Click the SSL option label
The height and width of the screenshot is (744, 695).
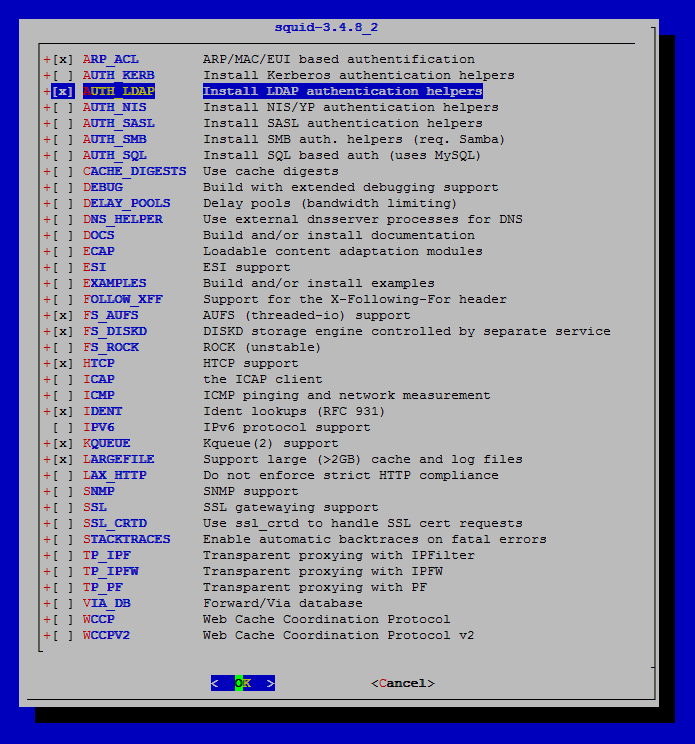coord(95,508)
